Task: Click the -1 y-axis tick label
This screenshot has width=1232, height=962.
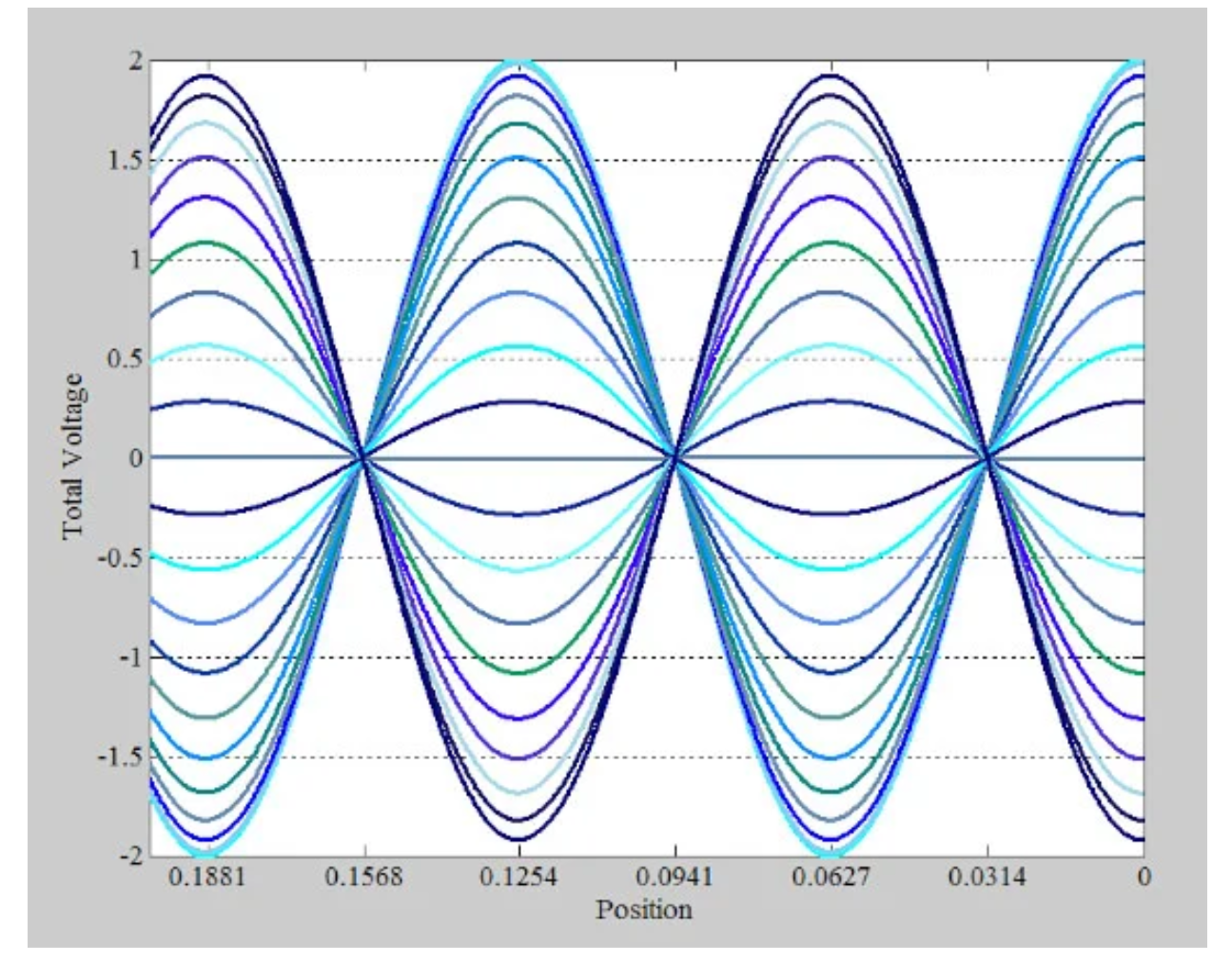Action: point(131,657)
